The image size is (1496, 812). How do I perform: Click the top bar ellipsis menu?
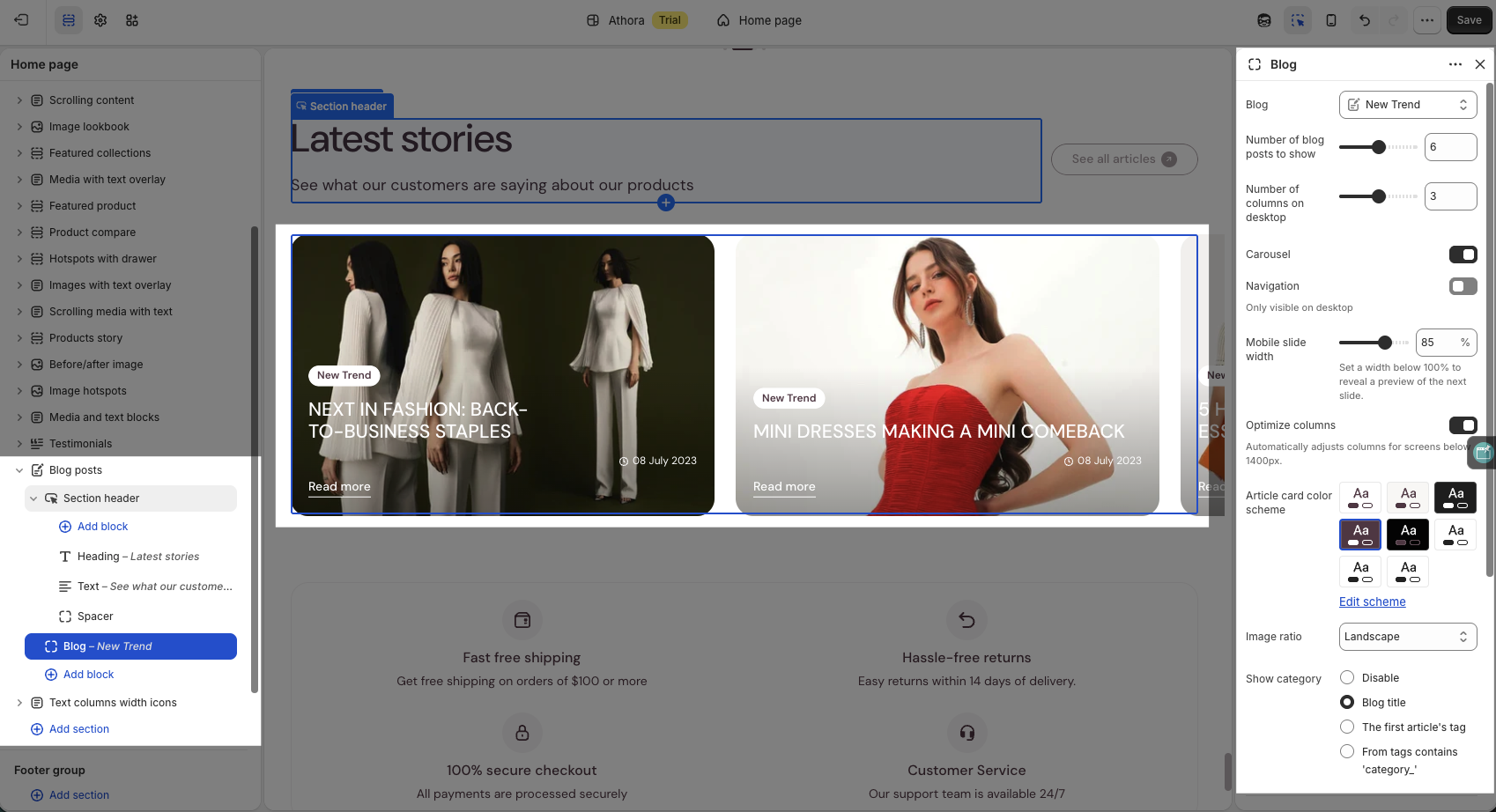[x=1427, y=20]
